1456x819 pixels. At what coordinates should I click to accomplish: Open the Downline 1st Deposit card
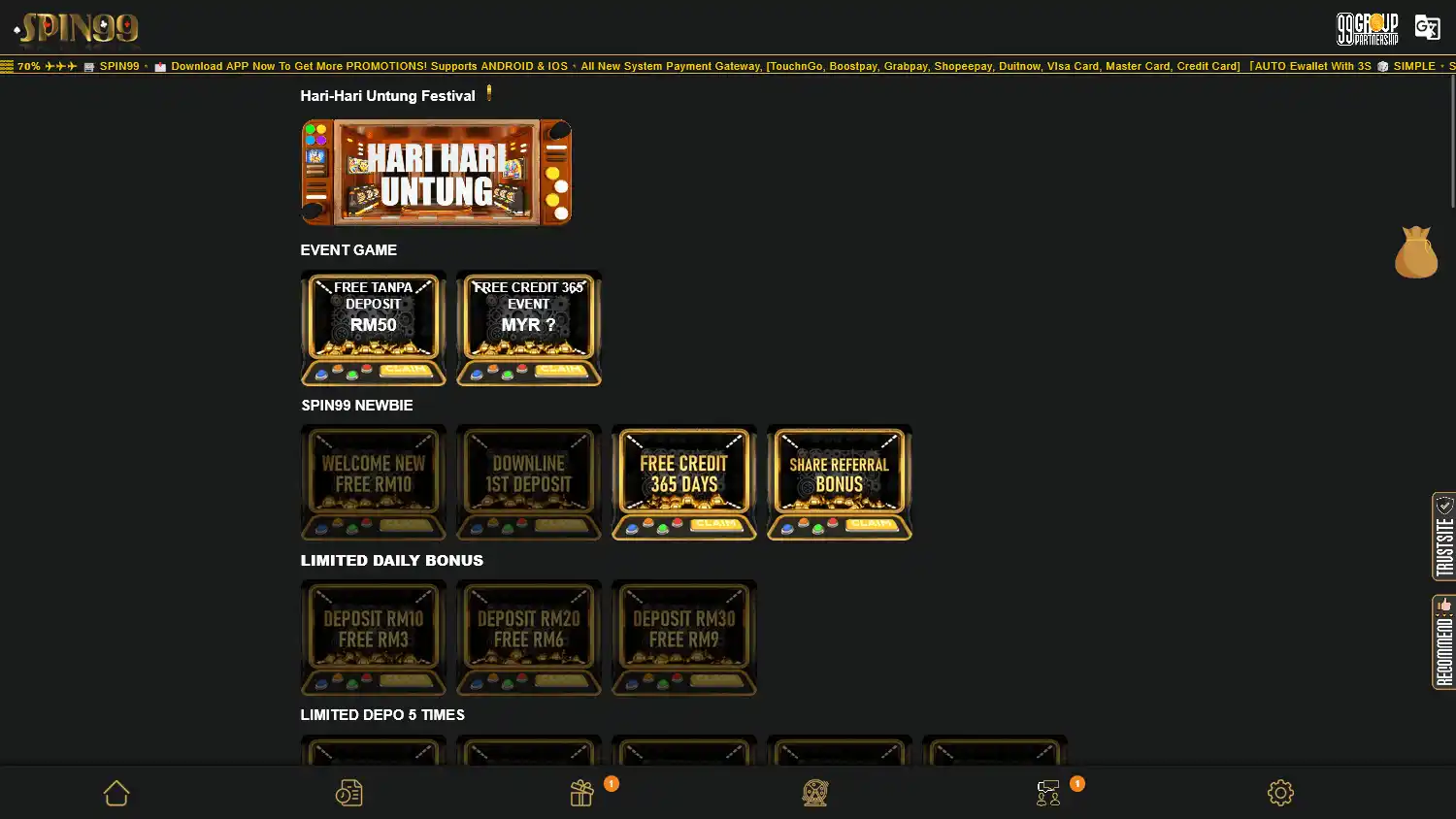click(529, 482)
